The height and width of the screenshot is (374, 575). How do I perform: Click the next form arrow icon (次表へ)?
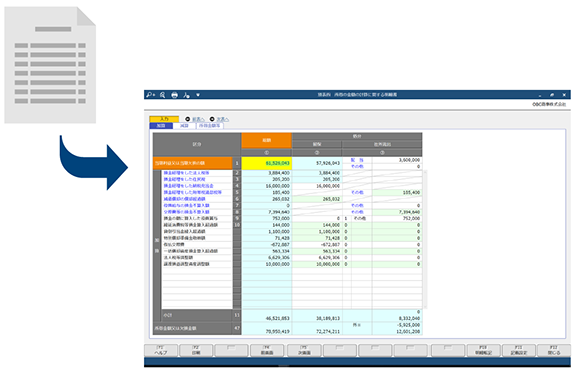point(212,119)
